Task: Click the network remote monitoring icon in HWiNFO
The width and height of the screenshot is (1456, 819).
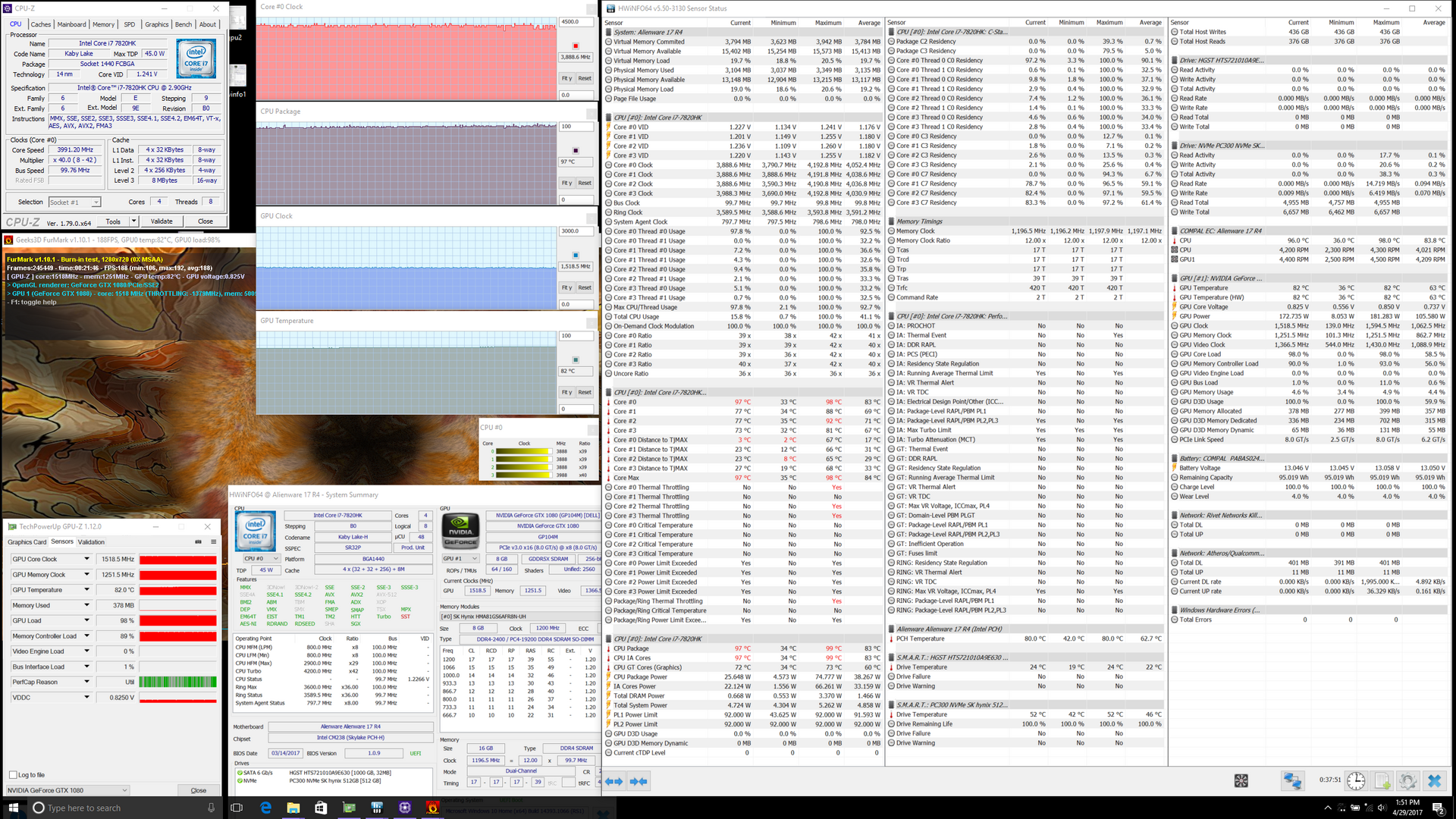Action: pos(1292,781)
